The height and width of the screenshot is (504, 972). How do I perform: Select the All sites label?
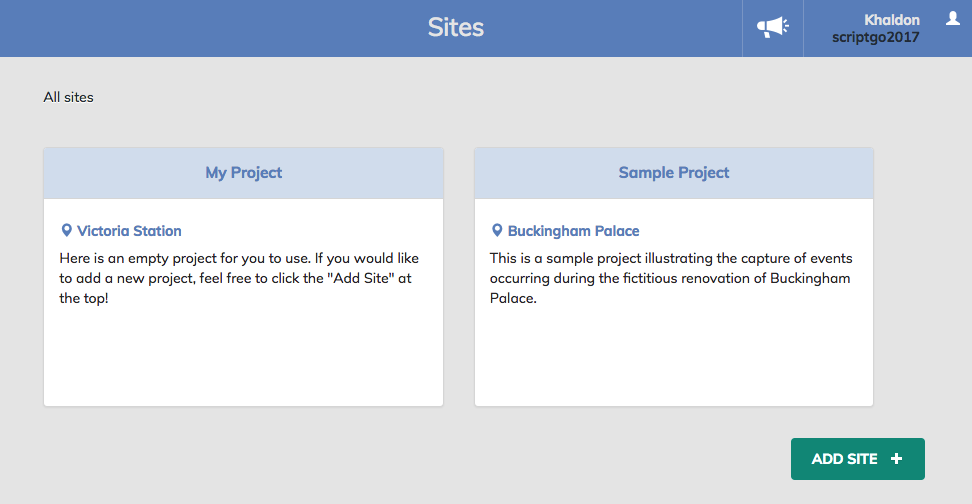pyautogui.click(x=68, y=97)
